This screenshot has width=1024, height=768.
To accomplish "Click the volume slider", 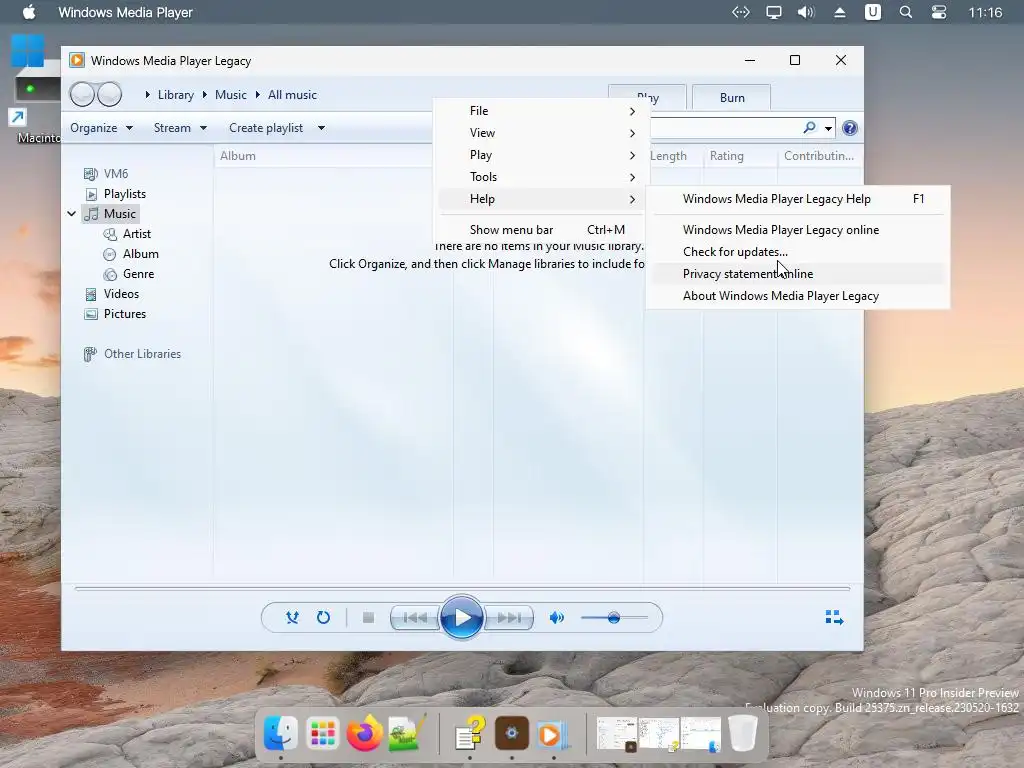I will click(614, 617).
